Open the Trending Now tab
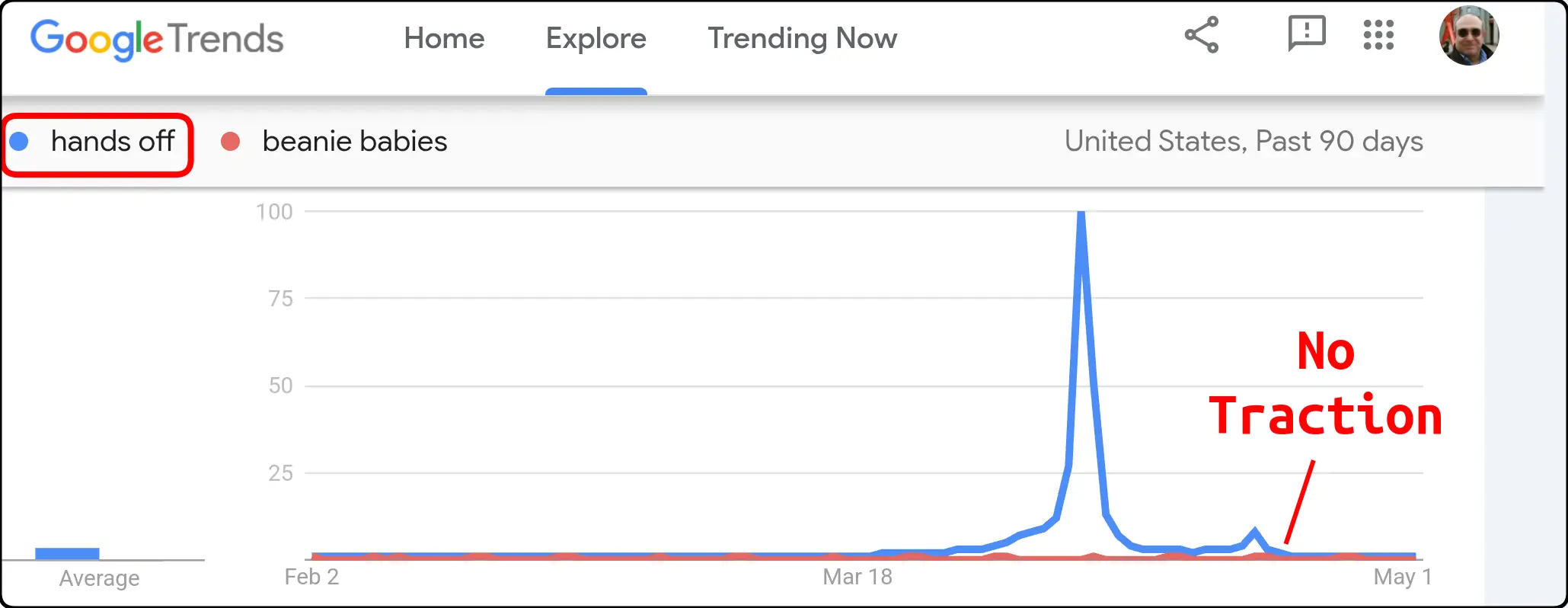Image resolution: width=1568 pixels, height=608 pixels. pos(803,38)
